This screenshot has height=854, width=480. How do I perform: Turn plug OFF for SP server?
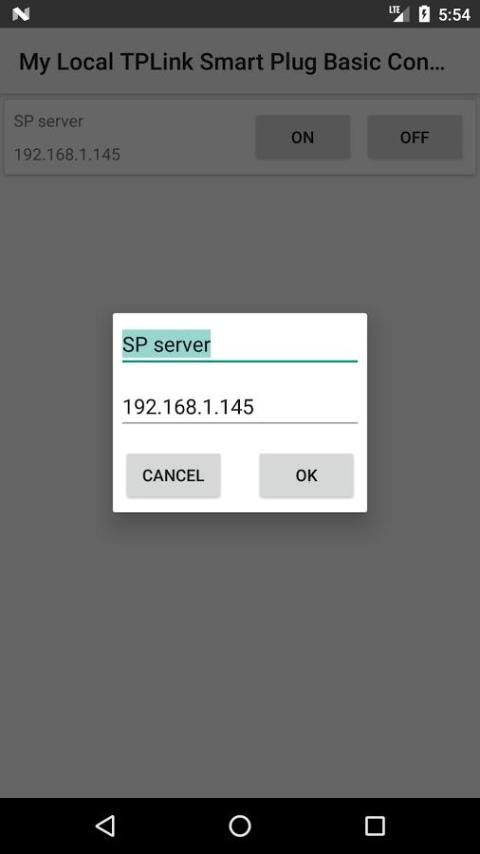[x=415, y=137]
